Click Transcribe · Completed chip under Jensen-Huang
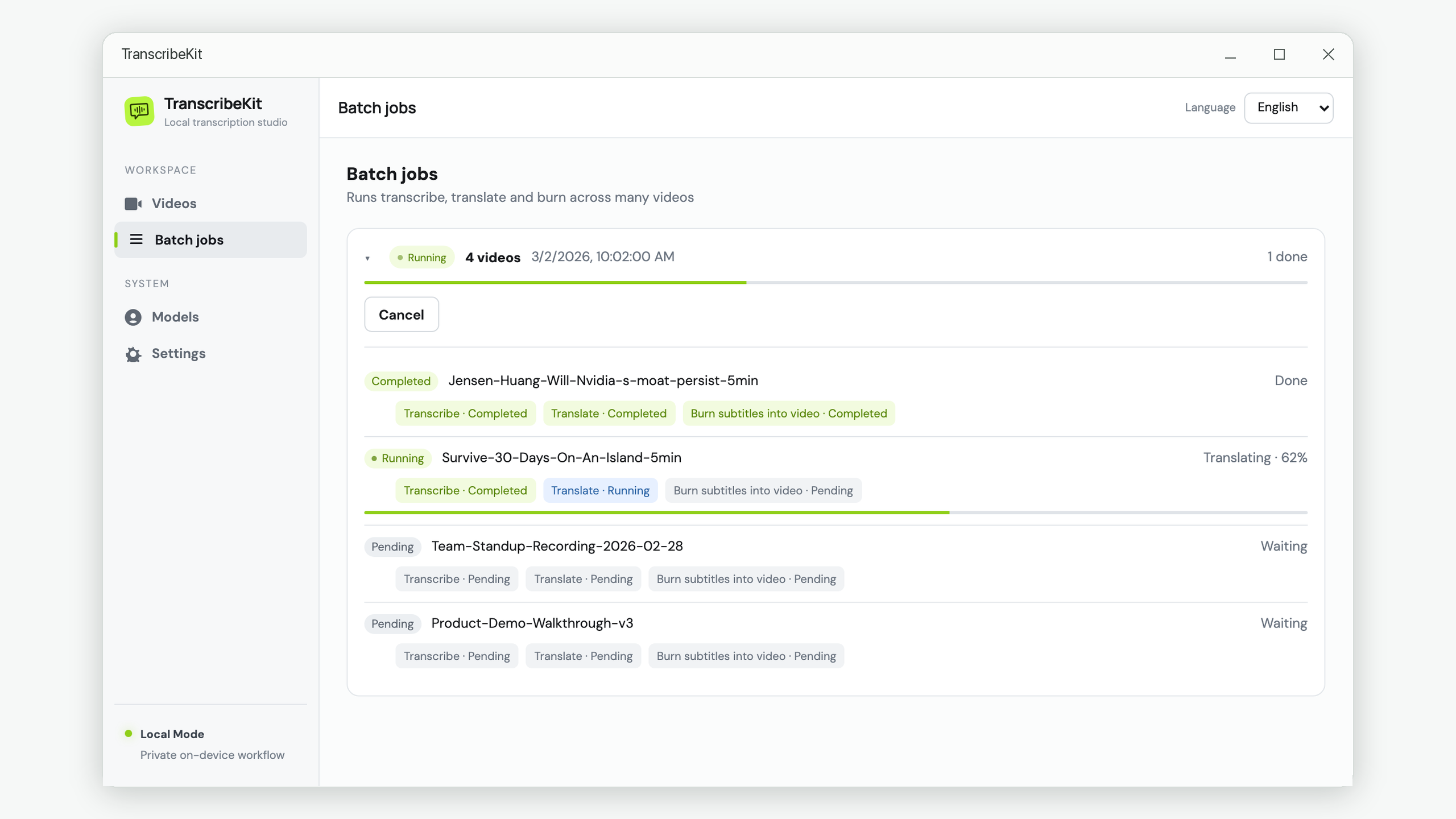 tap(465, 413)
